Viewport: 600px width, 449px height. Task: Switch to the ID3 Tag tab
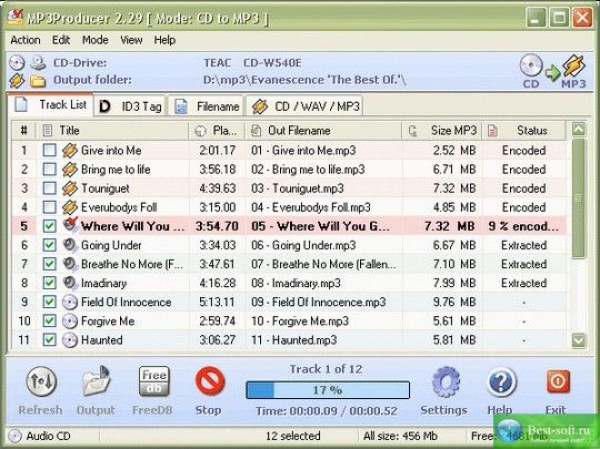coord(130,106)
